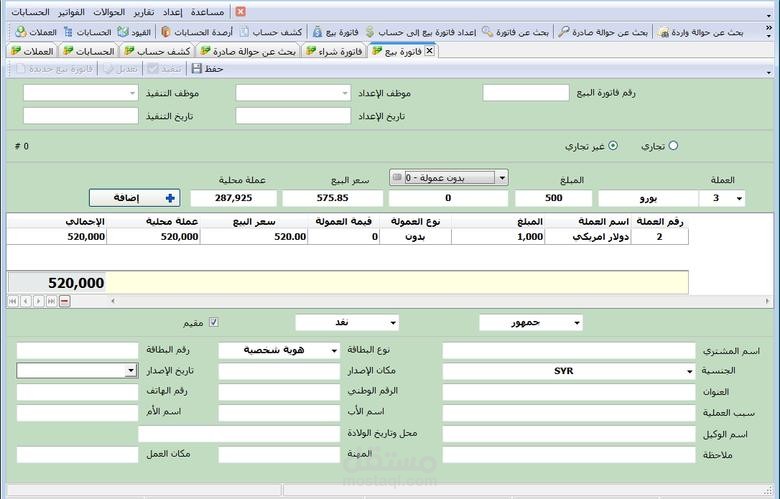Select the تجاري radio button

tap(673, 146)
